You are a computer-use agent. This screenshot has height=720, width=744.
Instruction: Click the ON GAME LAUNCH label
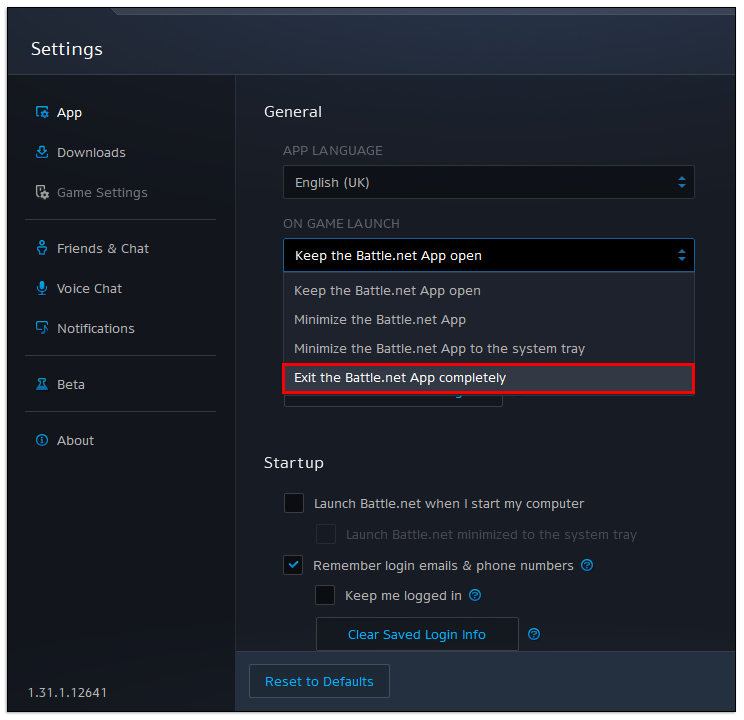(341, 224)
